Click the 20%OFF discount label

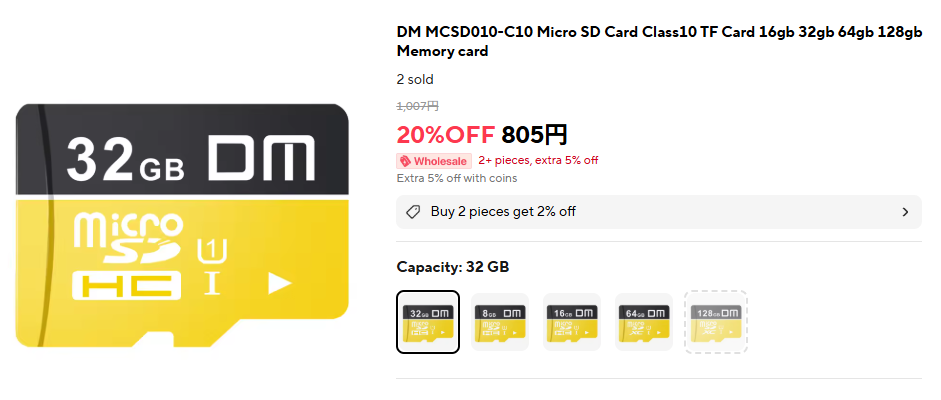pos(445,134)
